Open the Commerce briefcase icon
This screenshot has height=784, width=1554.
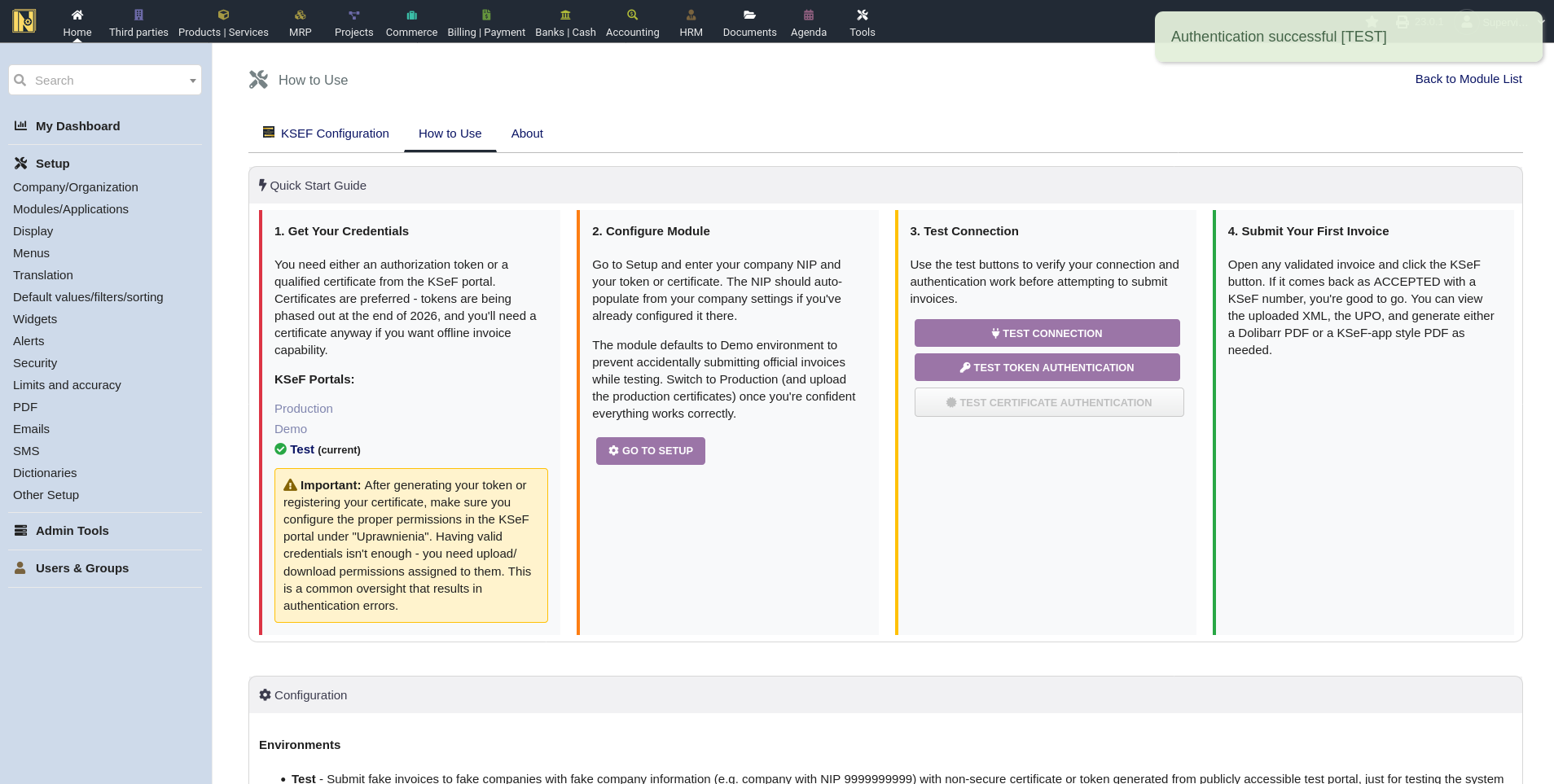point(411,15)
